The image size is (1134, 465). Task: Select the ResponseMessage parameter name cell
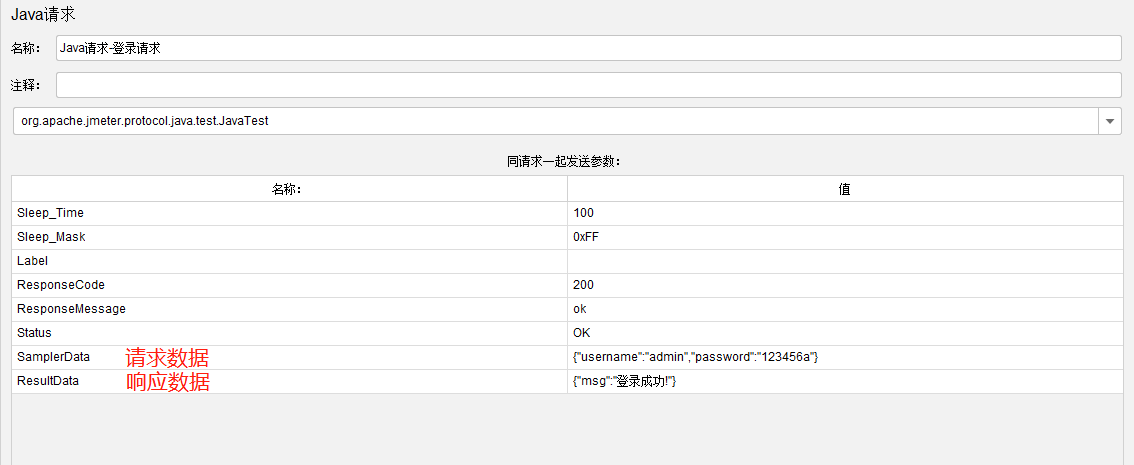point(289,309)
